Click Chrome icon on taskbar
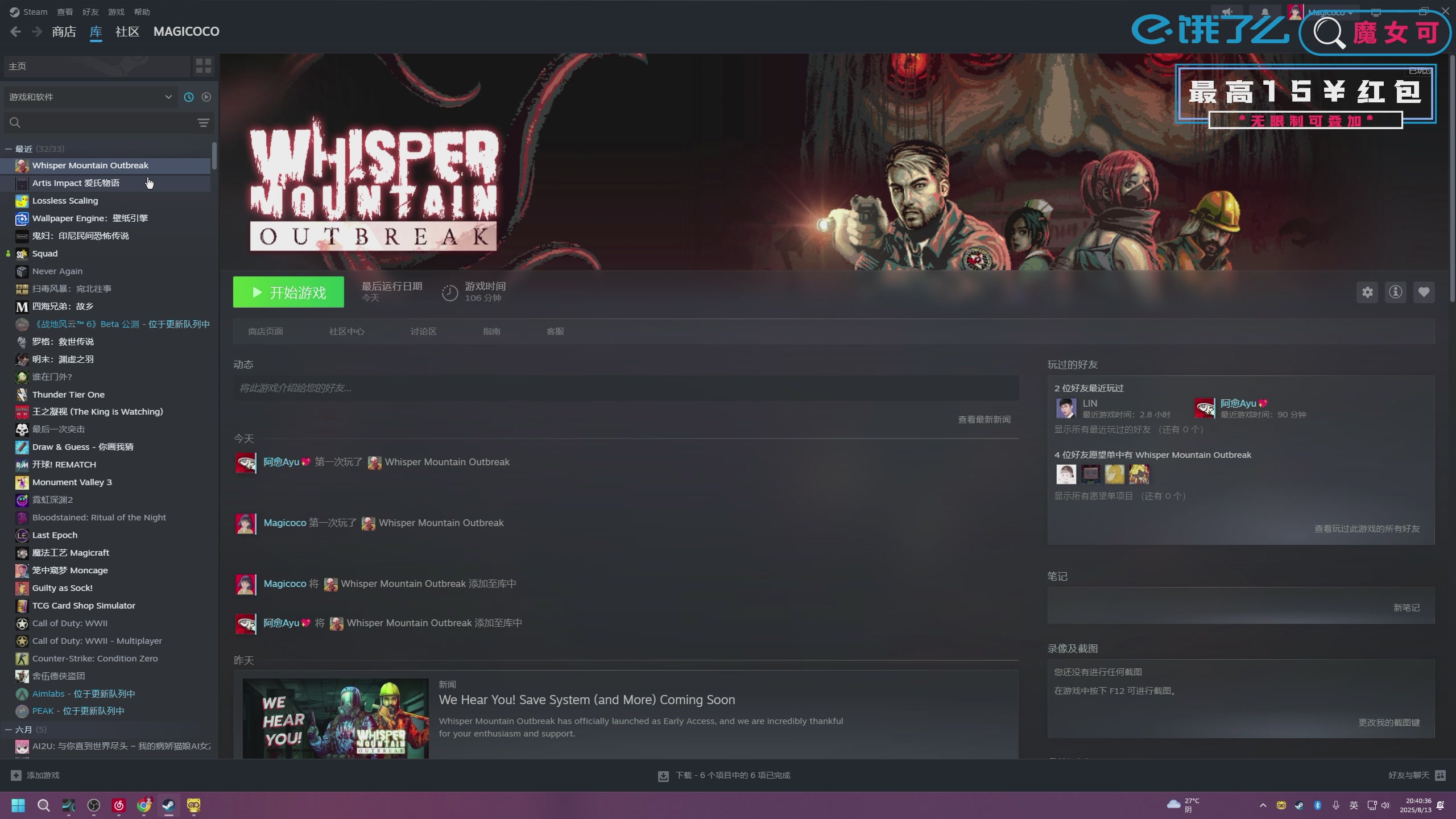 (144, 805)
